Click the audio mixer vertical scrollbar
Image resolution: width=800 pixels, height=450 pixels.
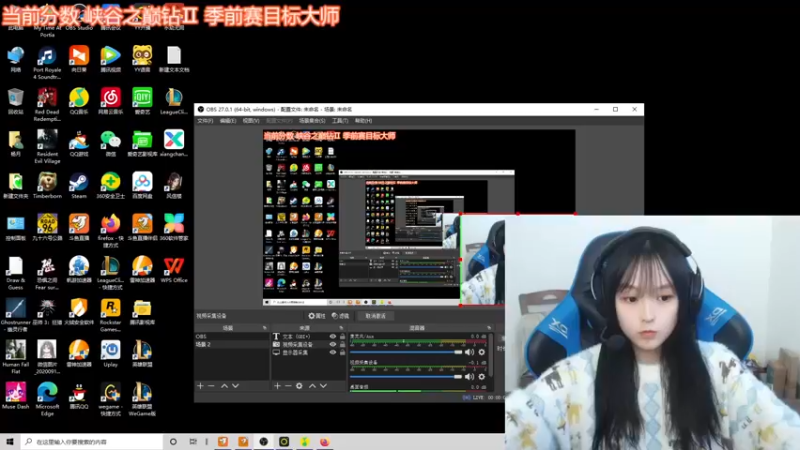click(x=491, y=356)
